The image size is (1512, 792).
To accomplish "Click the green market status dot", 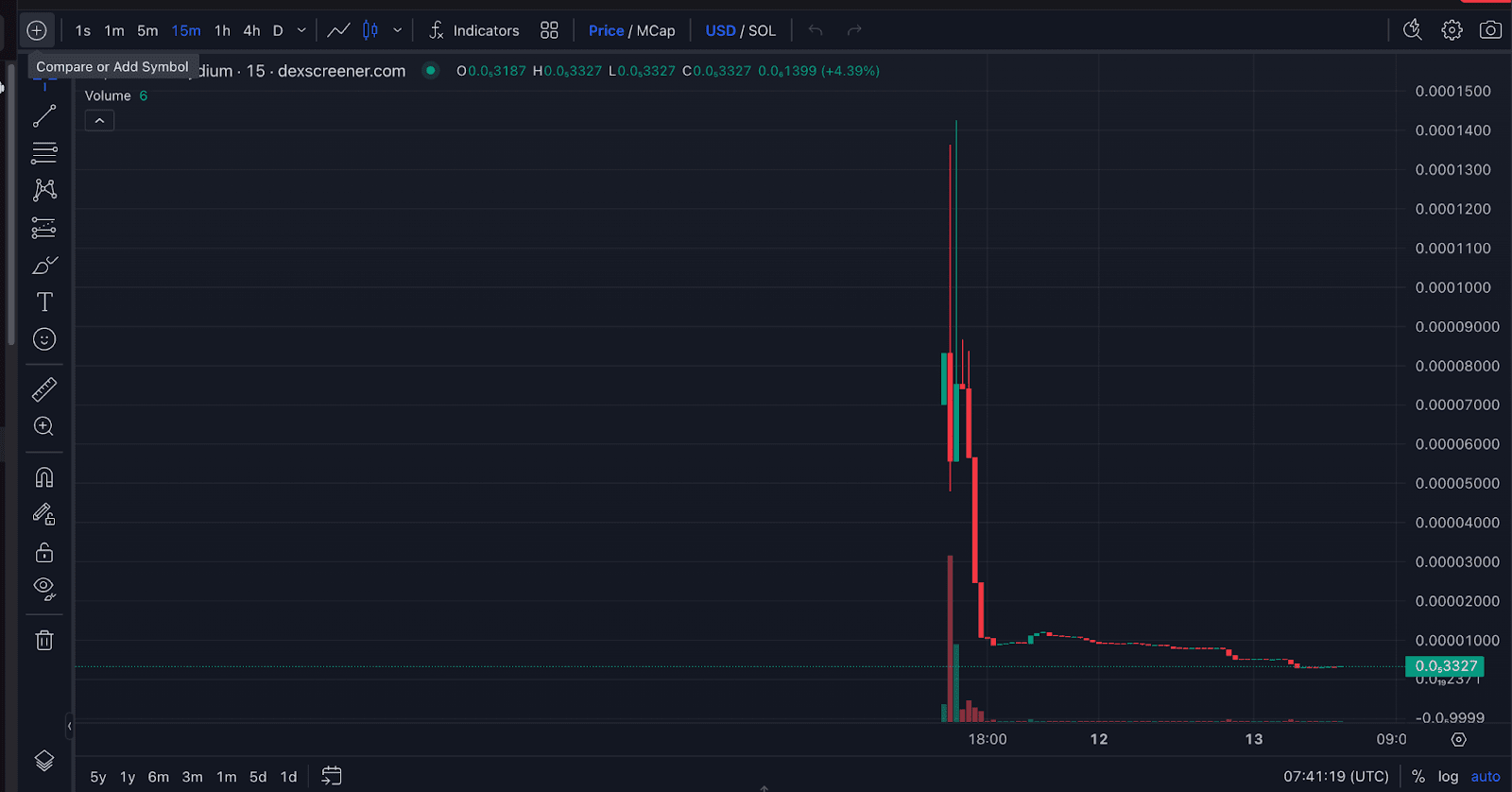I will (431, 70).
